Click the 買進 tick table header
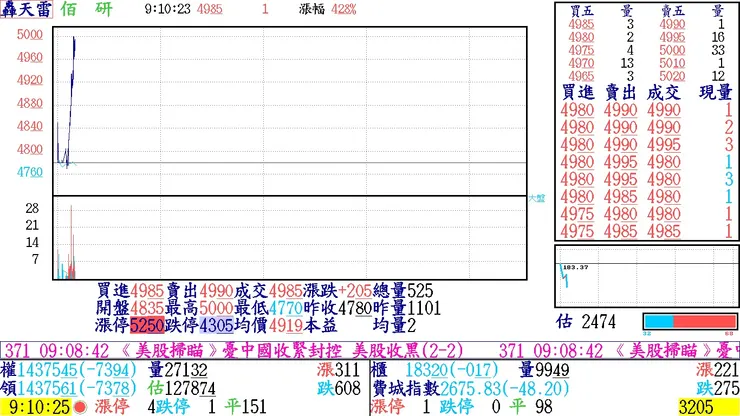740x416 pixels. [x=578, y=93]
